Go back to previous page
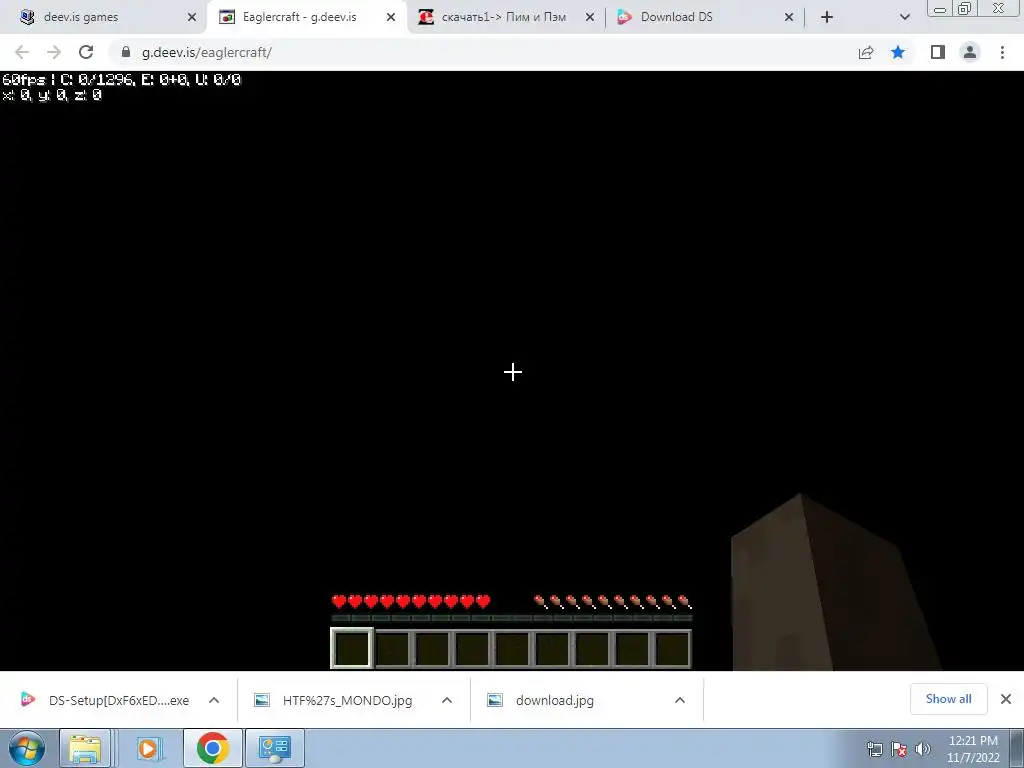Image resolution: width=1024 pixels, height=768 pixels. tap(22, 52)
